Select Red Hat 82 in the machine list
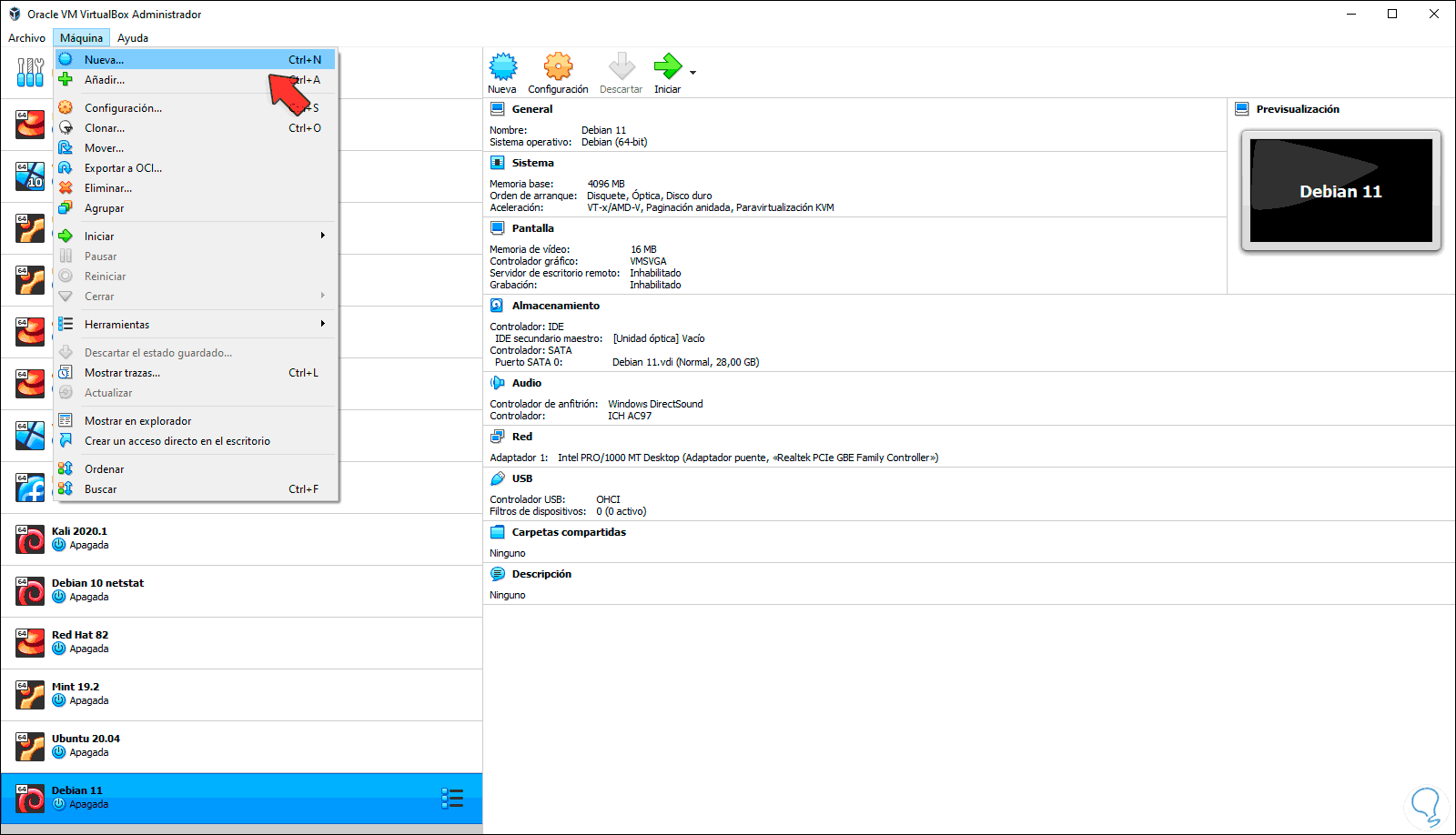The height and width of the screenshot is (835, 1456). pos(241,643)
